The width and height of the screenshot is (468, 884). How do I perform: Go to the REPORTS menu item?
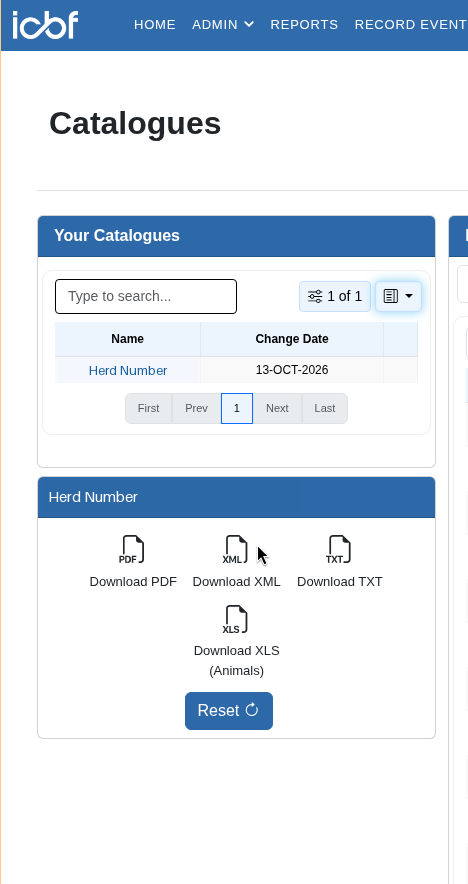tap(304, 25)
